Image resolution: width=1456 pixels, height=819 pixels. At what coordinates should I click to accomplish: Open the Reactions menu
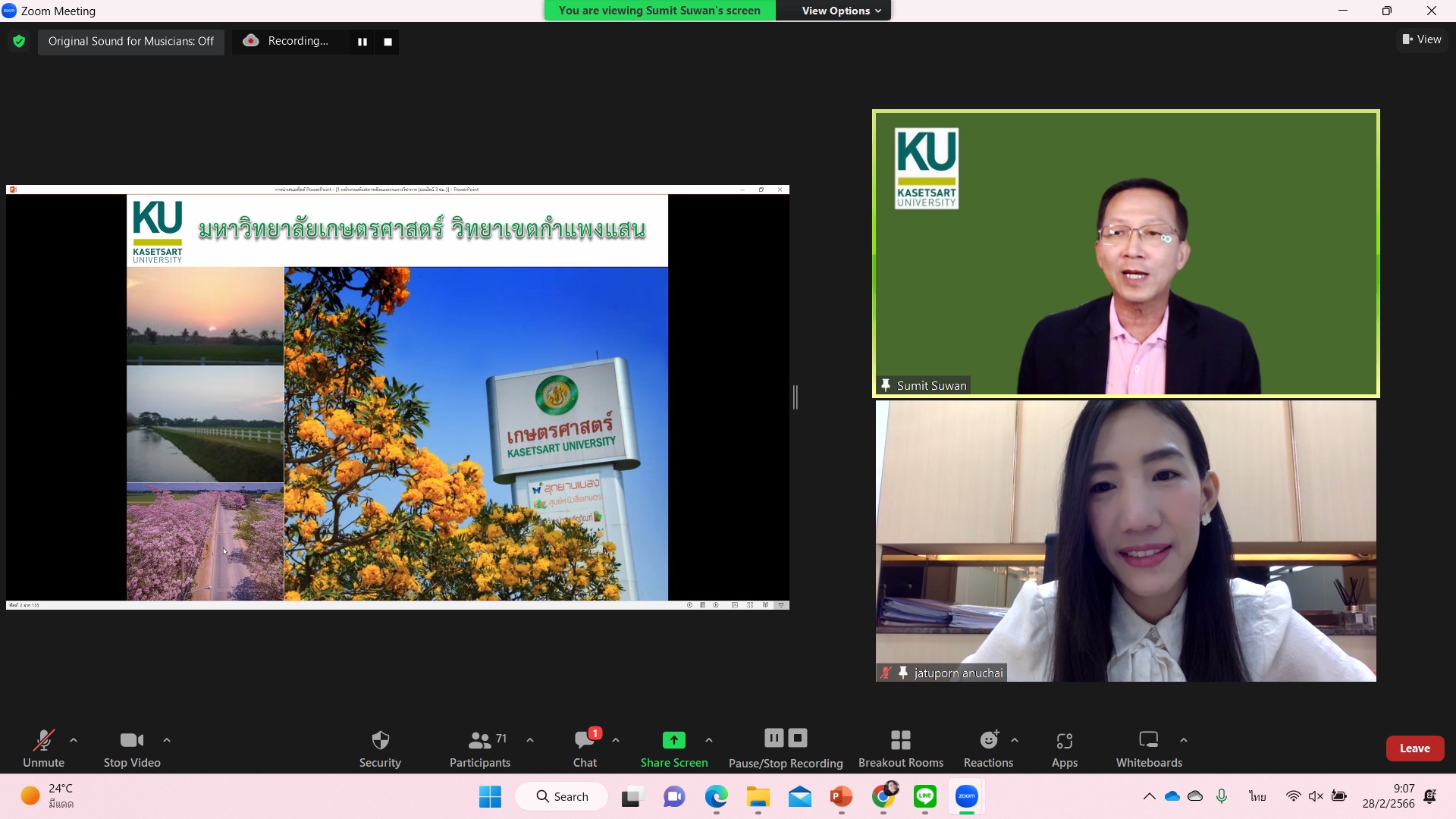988,748
